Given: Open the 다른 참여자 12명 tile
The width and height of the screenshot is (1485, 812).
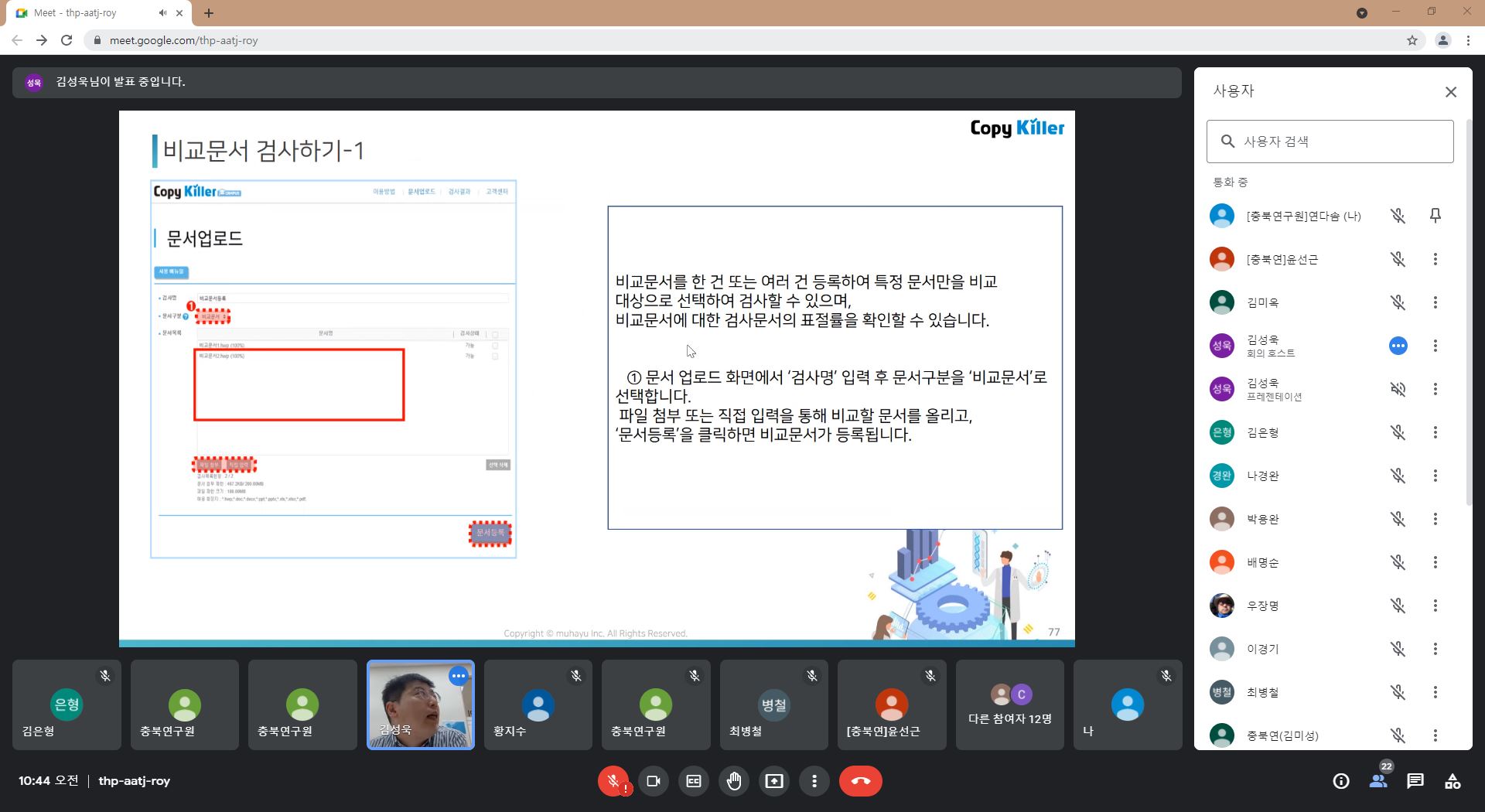Looking at the screenshot, I should tap(1009, 705).
